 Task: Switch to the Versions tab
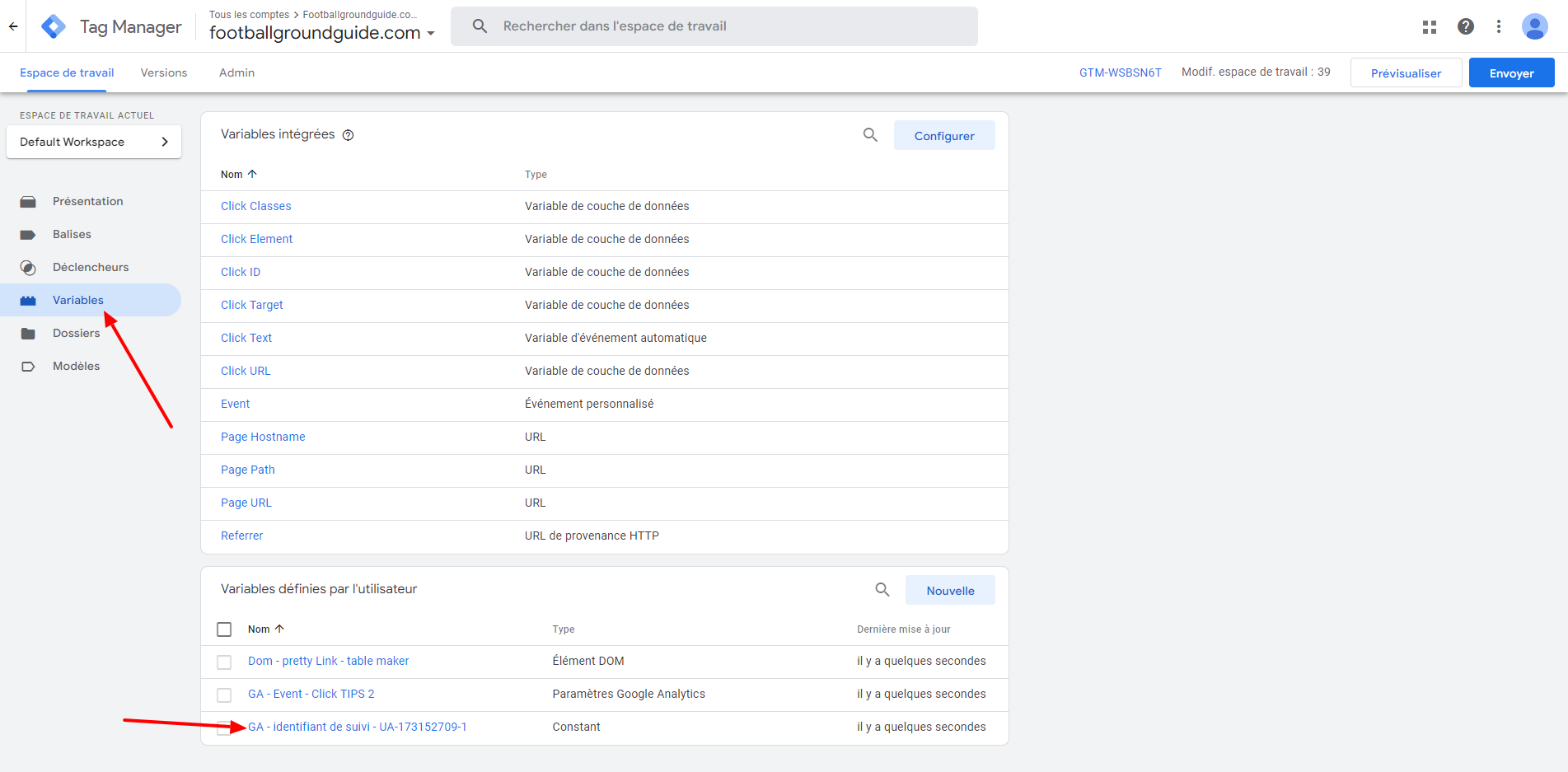tap(164, 73)
